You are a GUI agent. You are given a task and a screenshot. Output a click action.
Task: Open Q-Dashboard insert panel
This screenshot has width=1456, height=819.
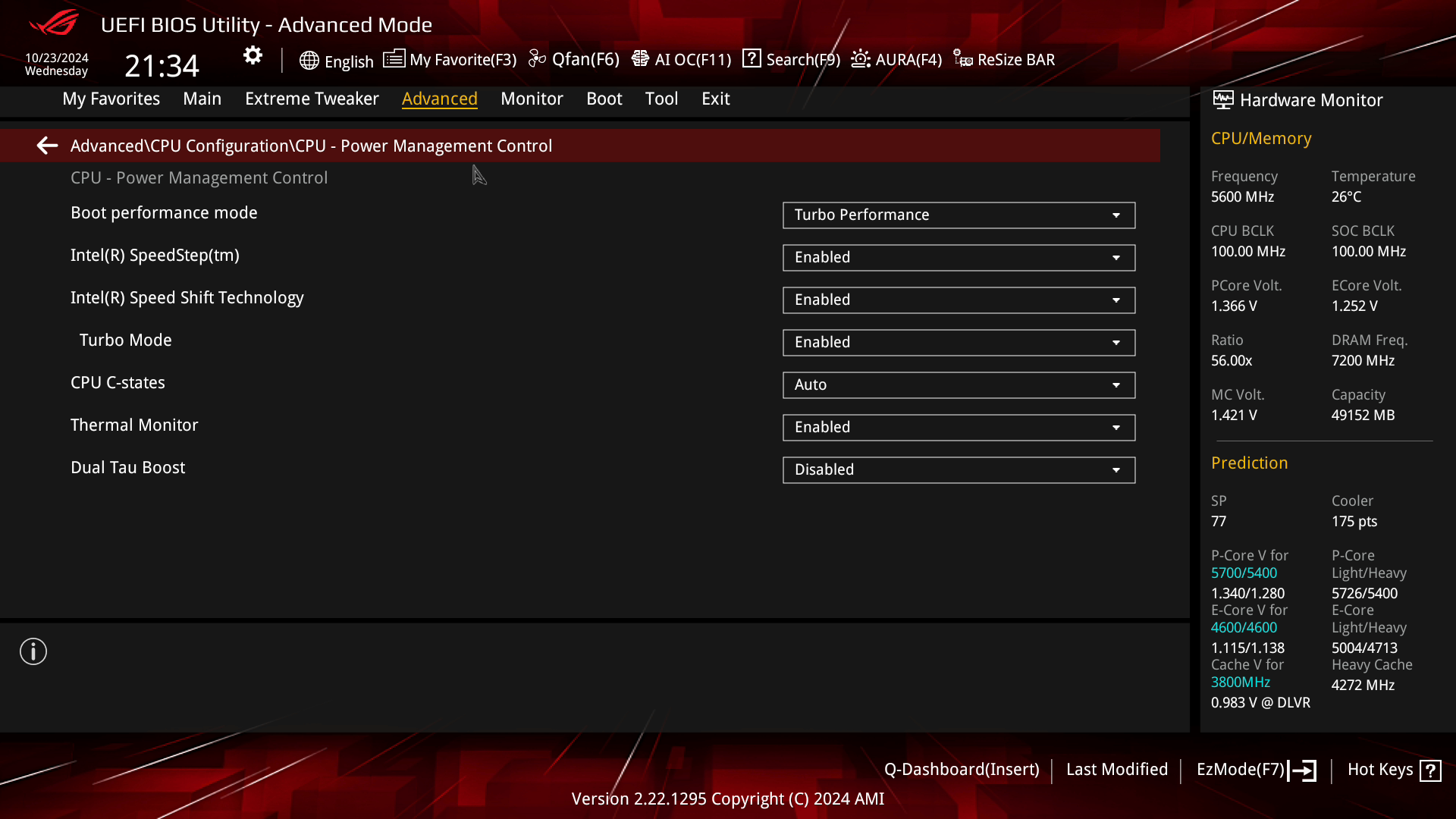(961, 769)
